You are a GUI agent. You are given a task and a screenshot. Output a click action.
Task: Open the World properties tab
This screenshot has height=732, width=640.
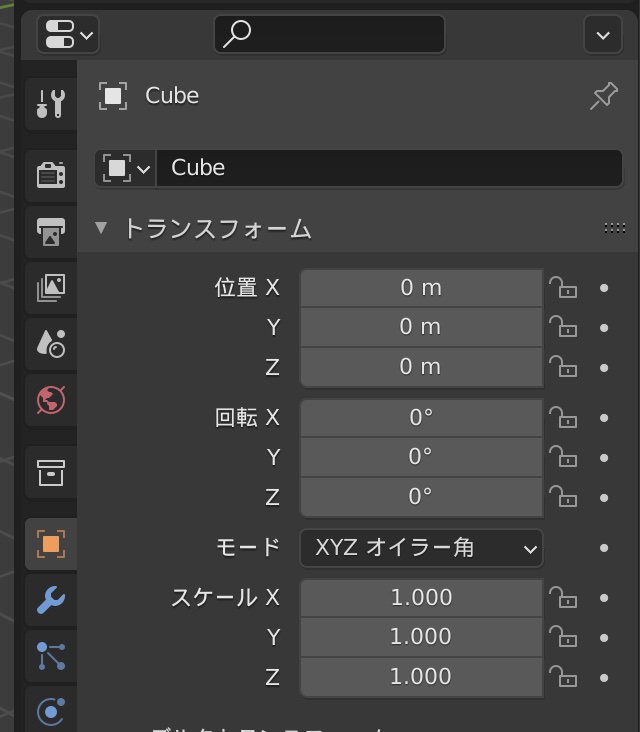pos(50,400)
